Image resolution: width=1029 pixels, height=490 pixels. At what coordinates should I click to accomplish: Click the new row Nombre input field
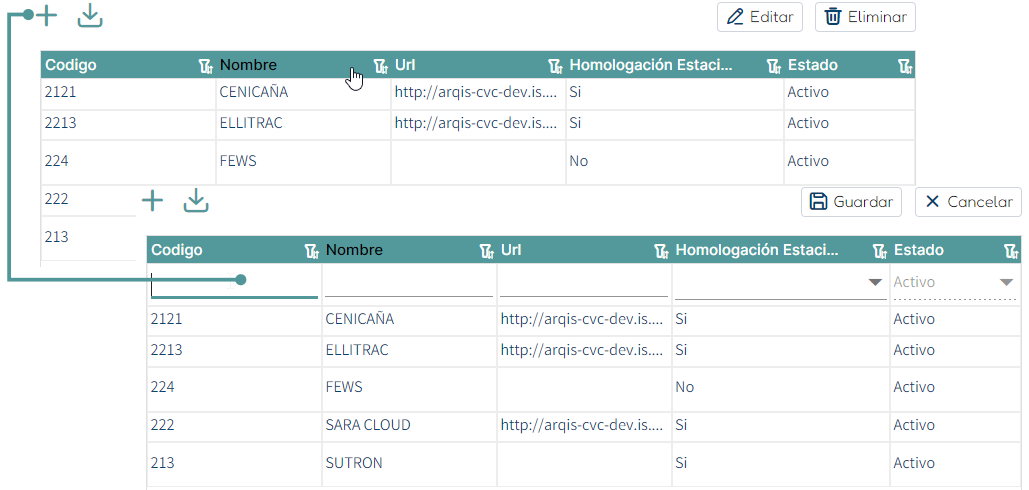click(408, 285)
